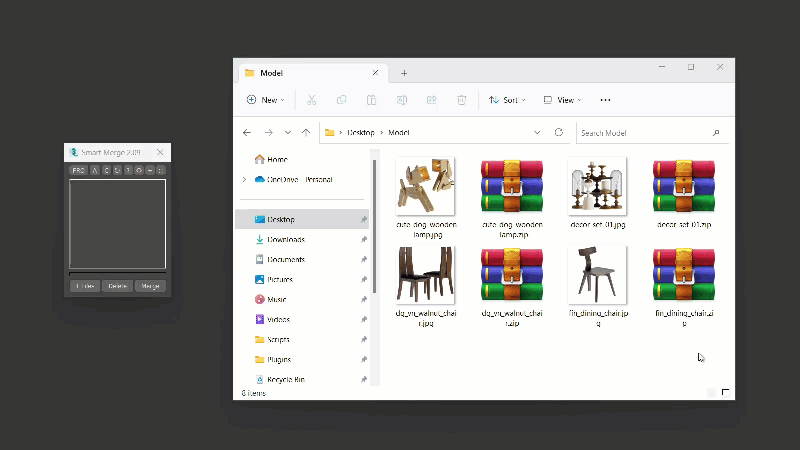
Task: Click the PRO button in Smart Merge
Action: tap(78, 171)
